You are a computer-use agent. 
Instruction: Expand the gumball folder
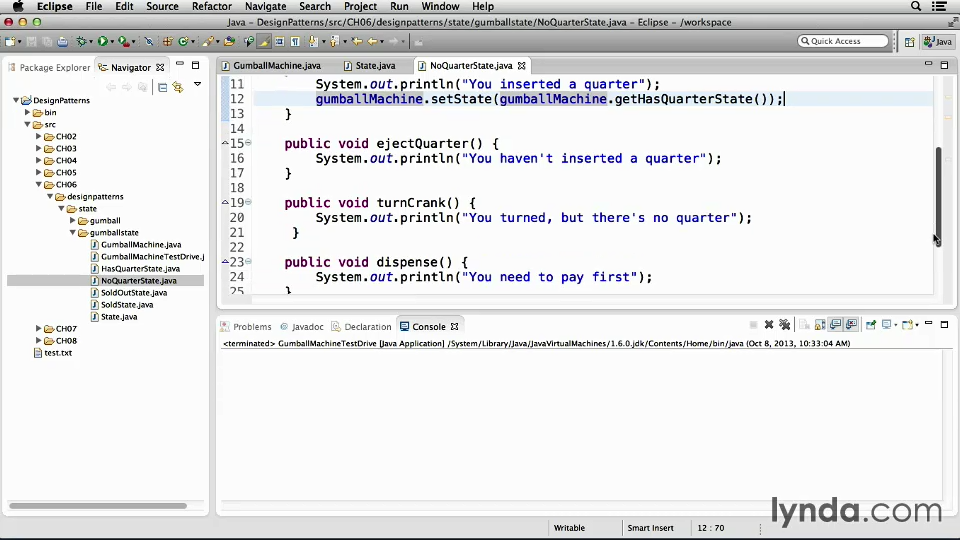[72, 220]
